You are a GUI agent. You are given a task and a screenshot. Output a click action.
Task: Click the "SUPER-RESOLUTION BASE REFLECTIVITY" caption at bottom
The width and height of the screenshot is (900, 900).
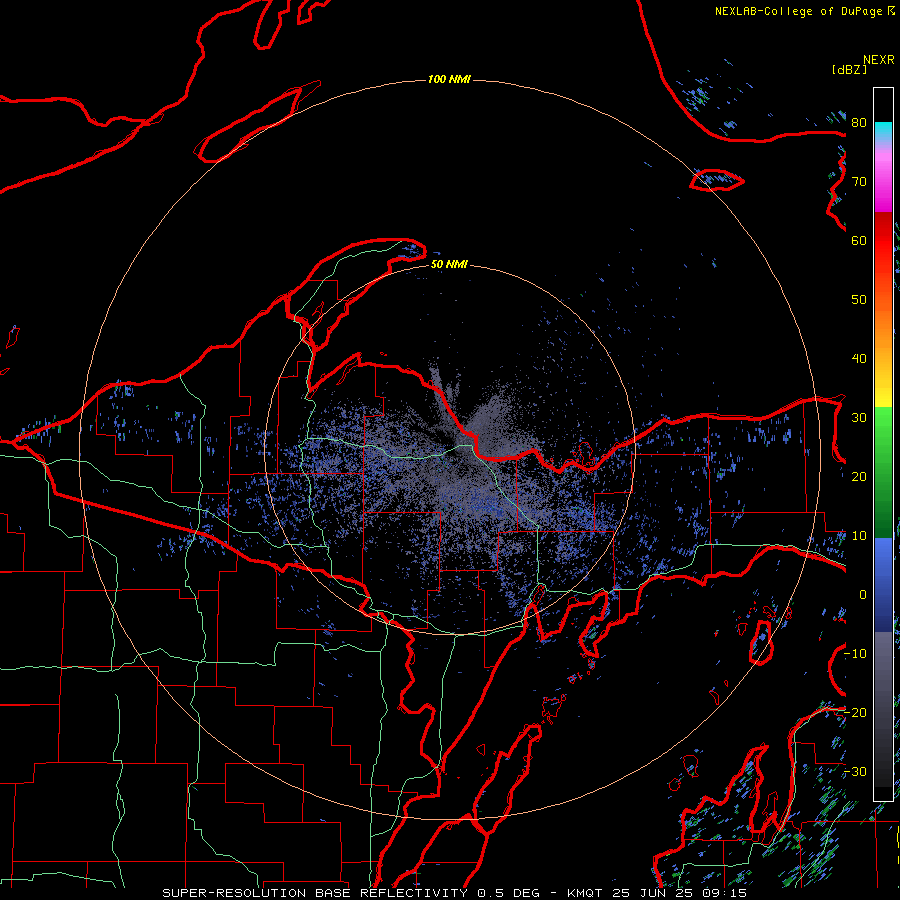point(315,893)
